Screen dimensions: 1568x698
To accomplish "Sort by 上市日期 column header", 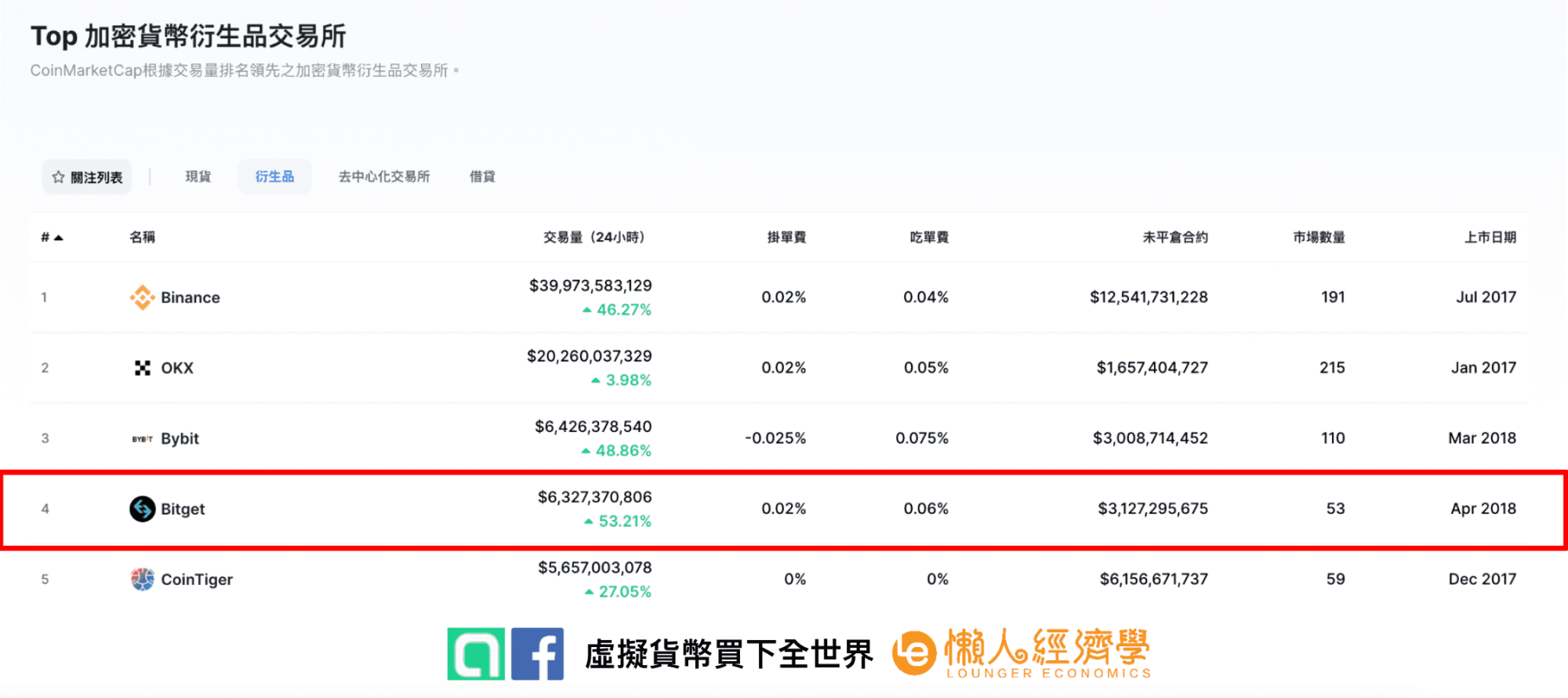I will click(x=1490, y=237).
